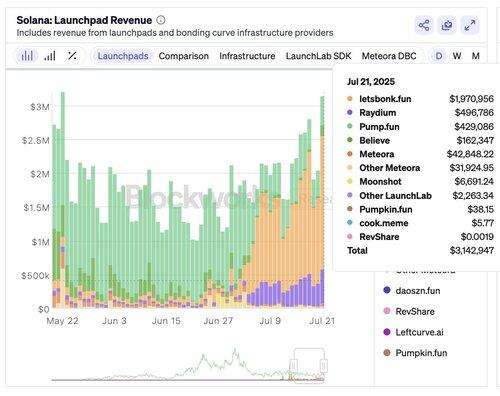Select monthly M interval
The height and width of the screenshot is (396, 500).
click(x=476, y=56)
